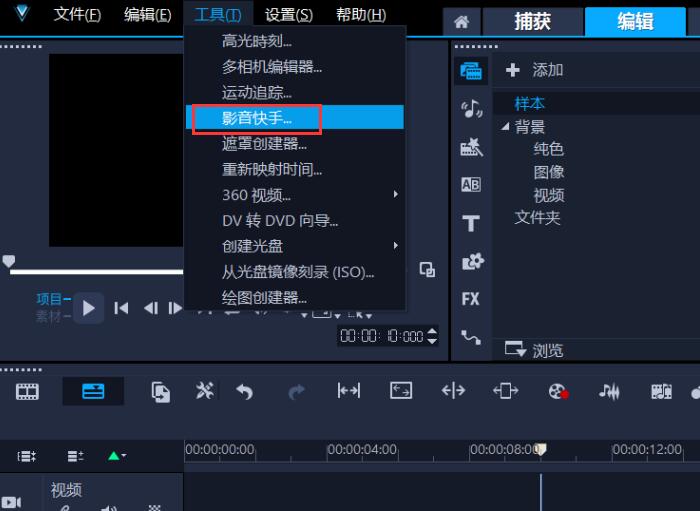Click the 添加 add folder button

point(534,70)
